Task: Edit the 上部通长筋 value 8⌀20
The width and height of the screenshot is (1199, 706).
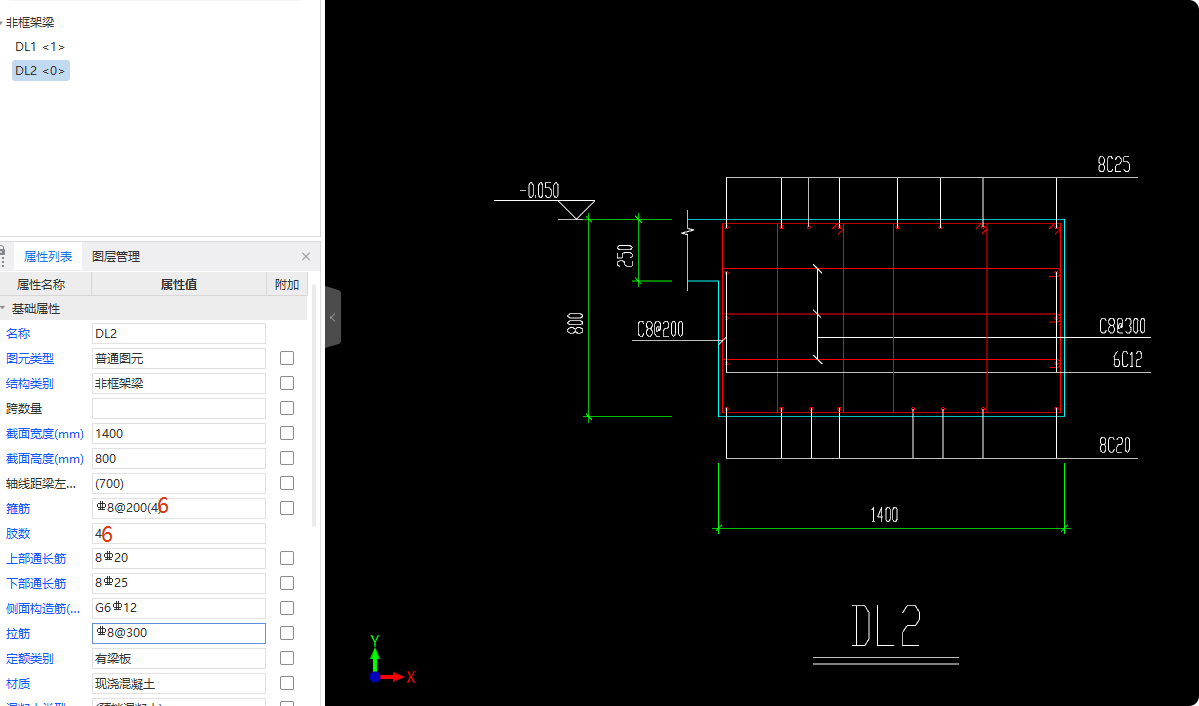Action: pos(179,558)
